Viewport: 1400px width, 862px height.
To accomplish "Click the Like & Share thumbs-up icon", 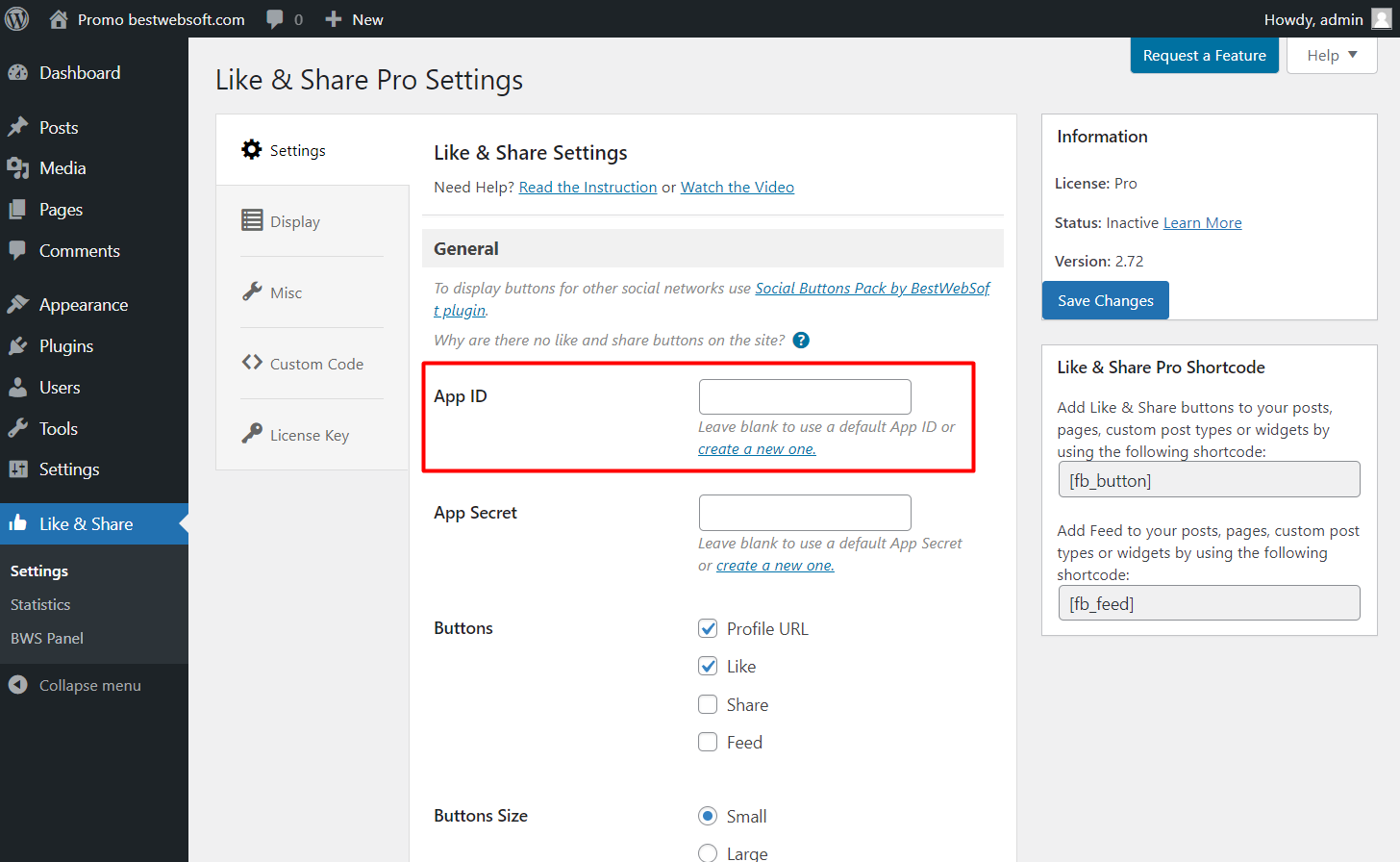I will pos(18,523).
